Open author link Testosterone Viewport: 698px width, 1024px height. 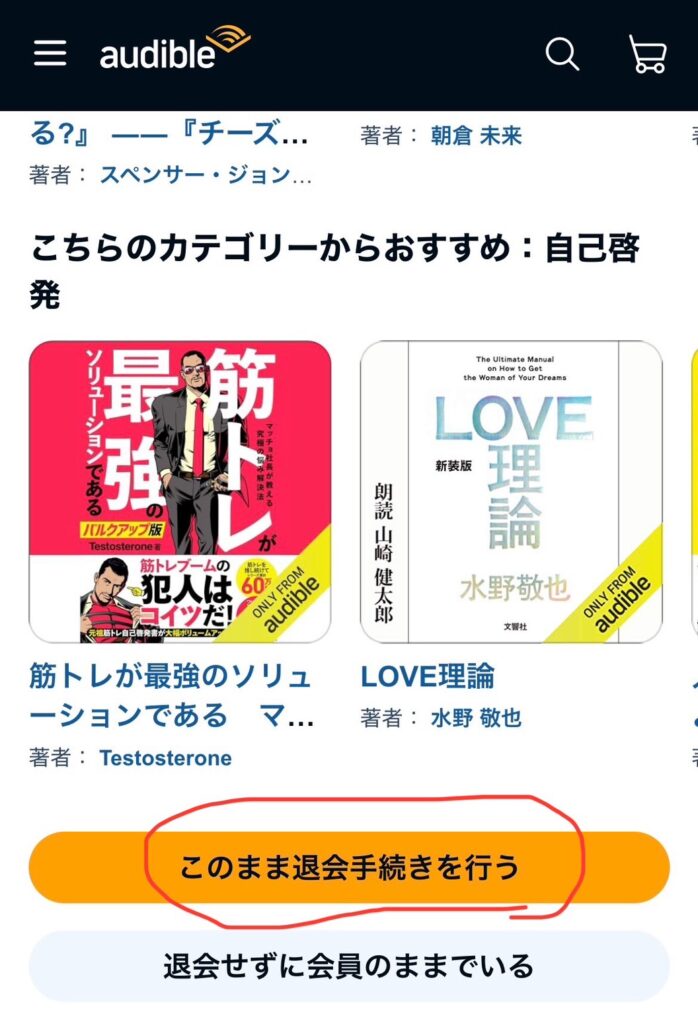(x=166, y=758)
